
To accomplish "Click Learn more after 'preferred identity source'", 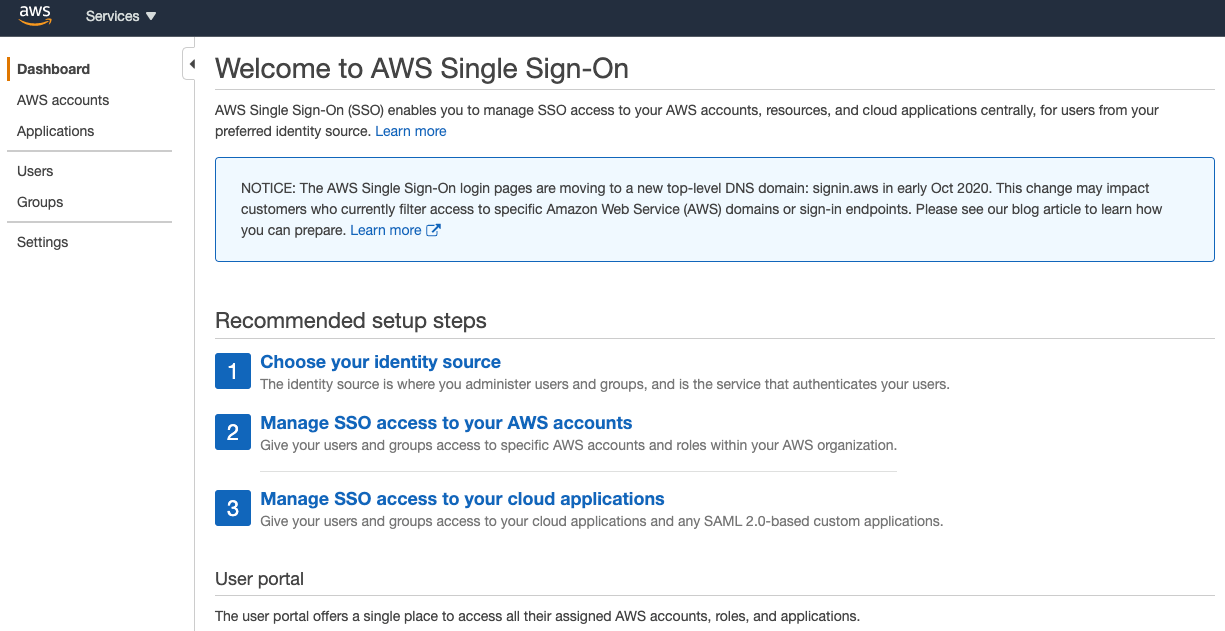I will [411, 131].
